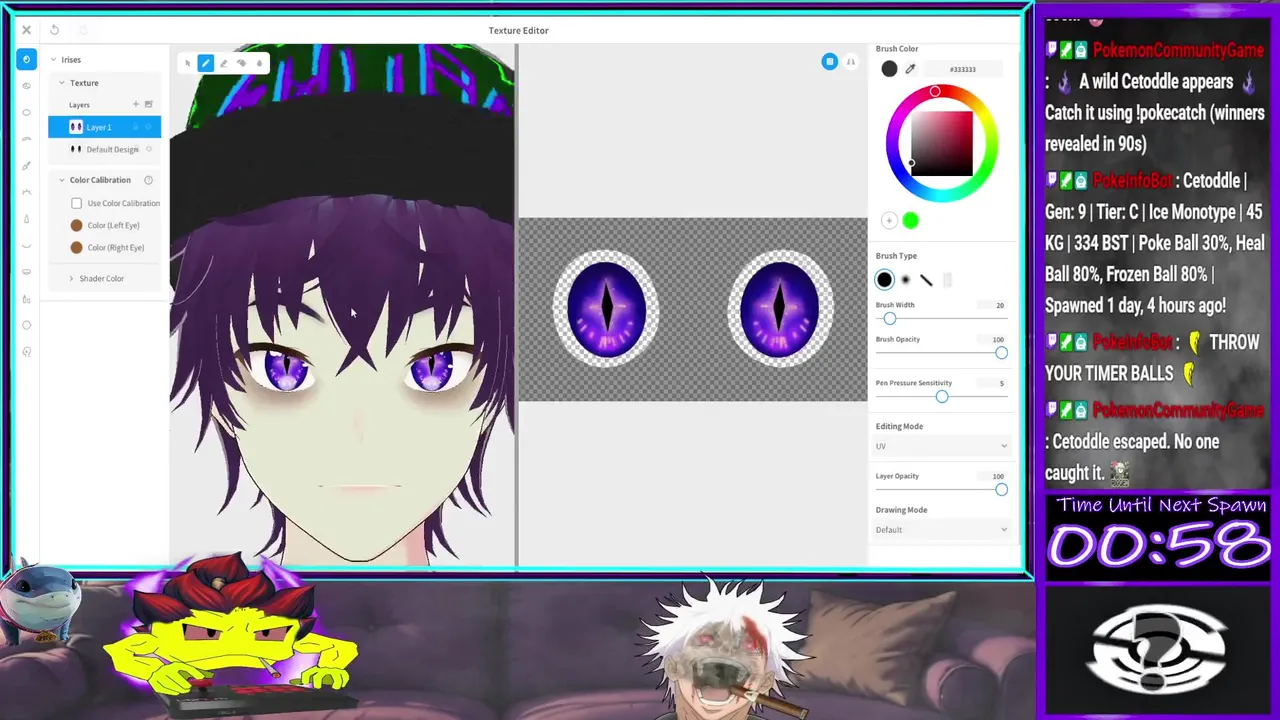
Task: Open Color Calibration help question icon
Action: (148, 180)
